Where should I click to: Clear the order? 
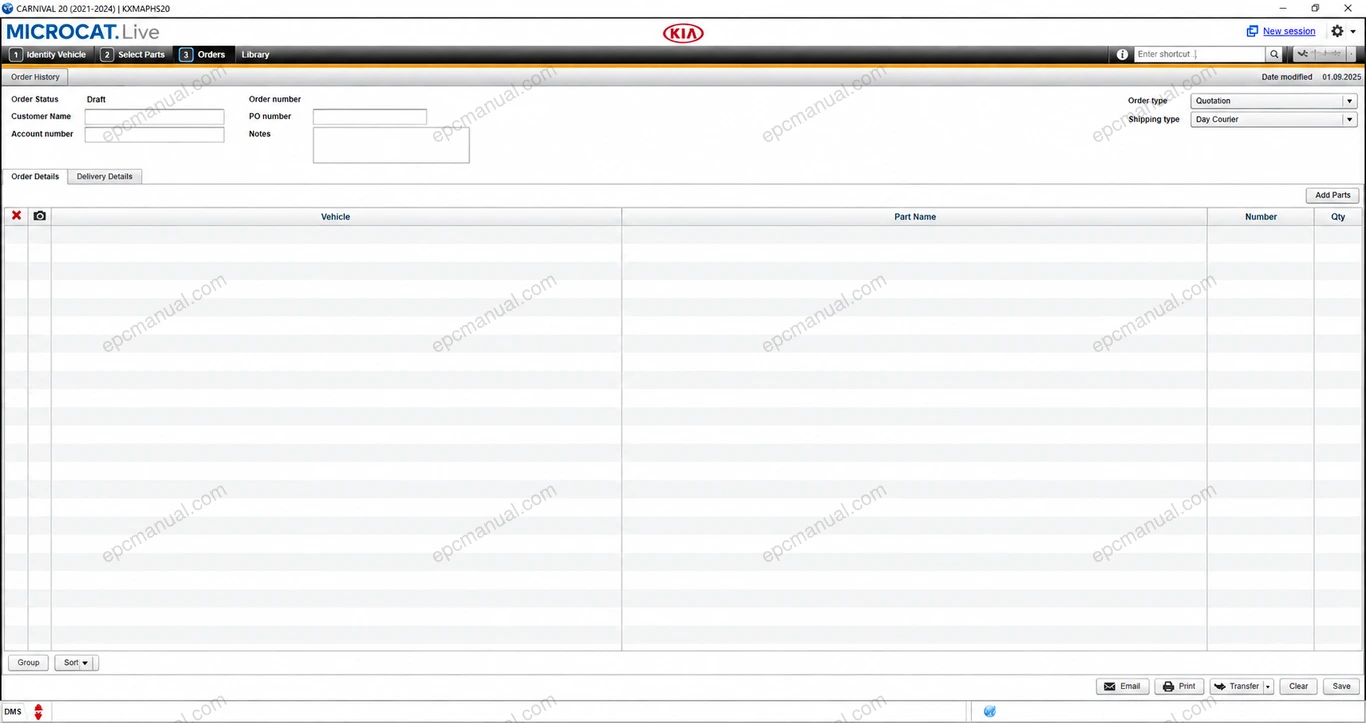[x=1298, y=687]
